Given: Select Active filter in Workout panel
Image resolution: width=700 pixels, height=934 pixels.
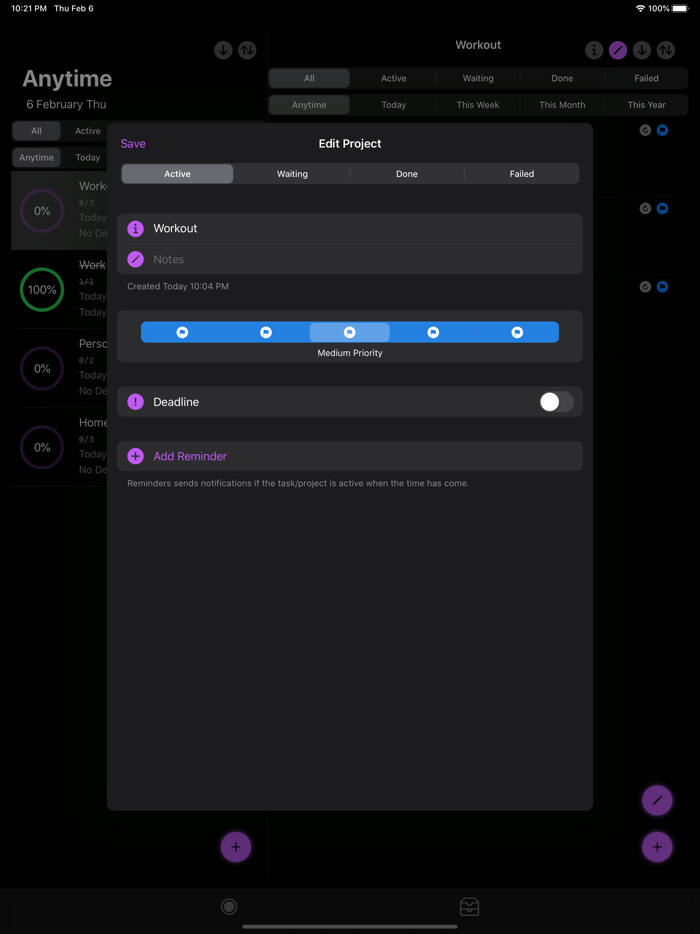Looking at the screenshot, I should click(x=394, y=78).
